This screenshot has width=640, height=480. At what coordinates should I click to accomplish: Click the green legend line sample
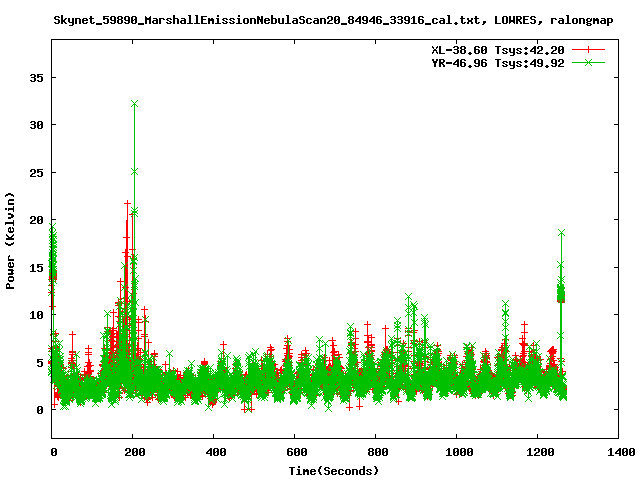[588, 62]
